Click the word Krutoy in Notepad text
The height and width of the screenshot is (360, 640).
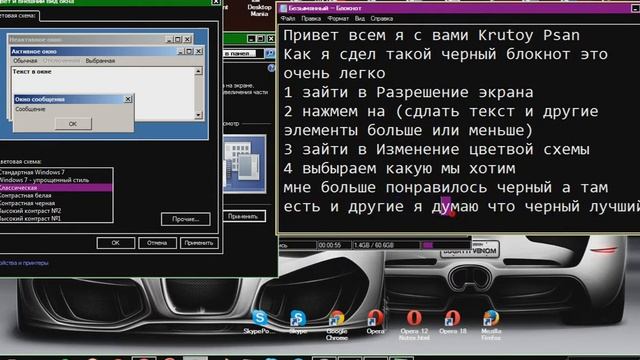coord(506,36)
